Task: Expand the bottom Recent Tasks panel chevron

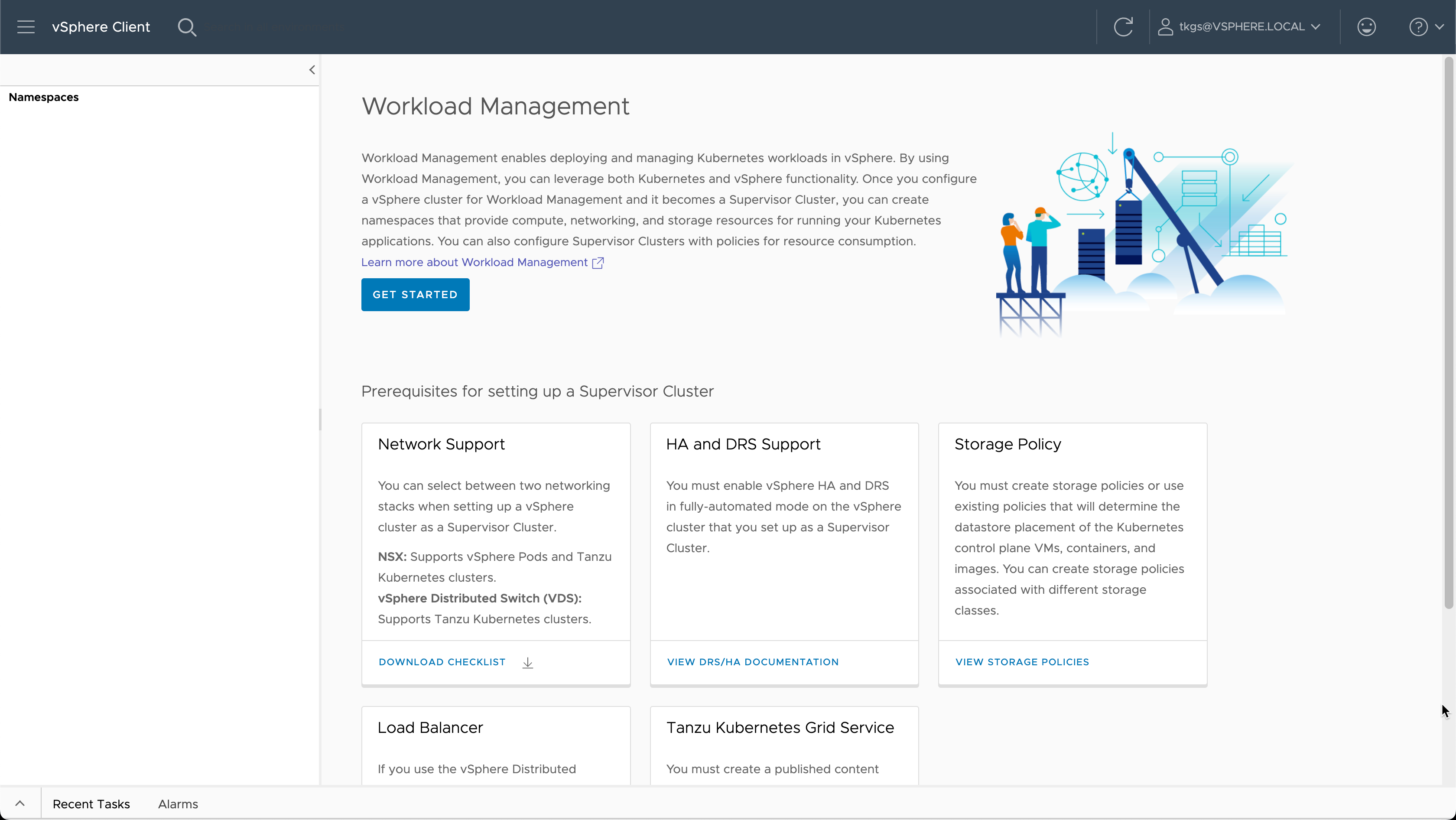Action: click(20, 803)
